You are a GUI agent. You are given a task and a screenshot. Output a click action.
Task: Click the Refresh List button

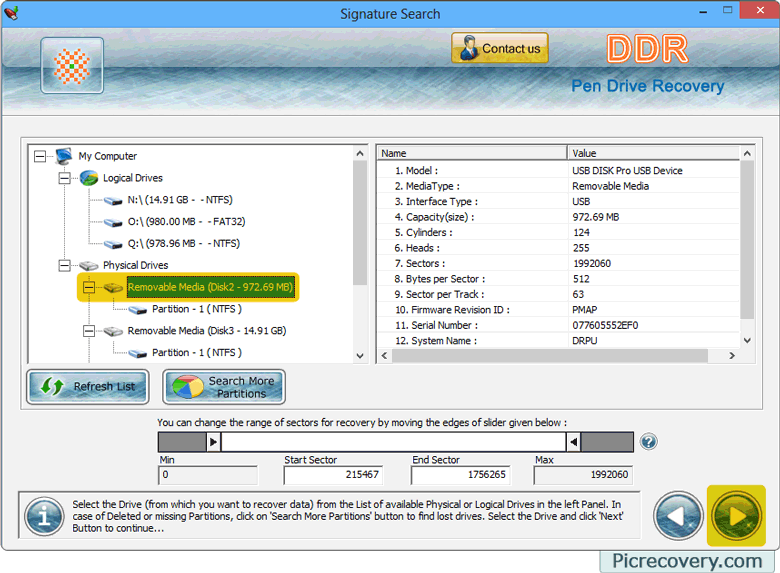pos(88,386)
